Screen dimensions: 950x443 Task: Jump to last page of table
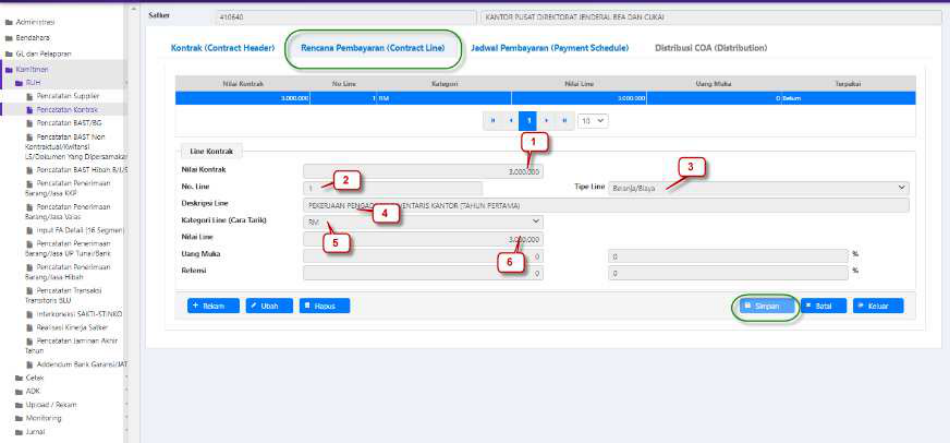click(x=565, y=120)
